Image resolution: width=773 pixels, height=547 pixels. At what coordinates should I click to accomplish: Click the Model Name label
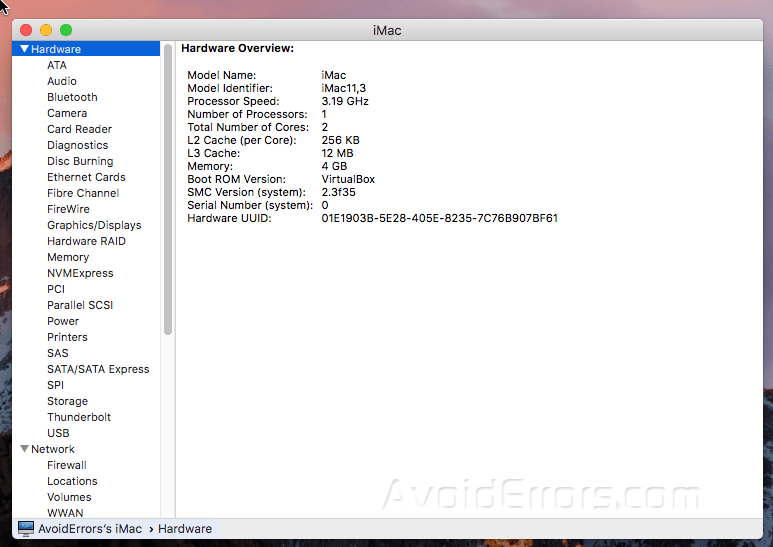point(221,75)
